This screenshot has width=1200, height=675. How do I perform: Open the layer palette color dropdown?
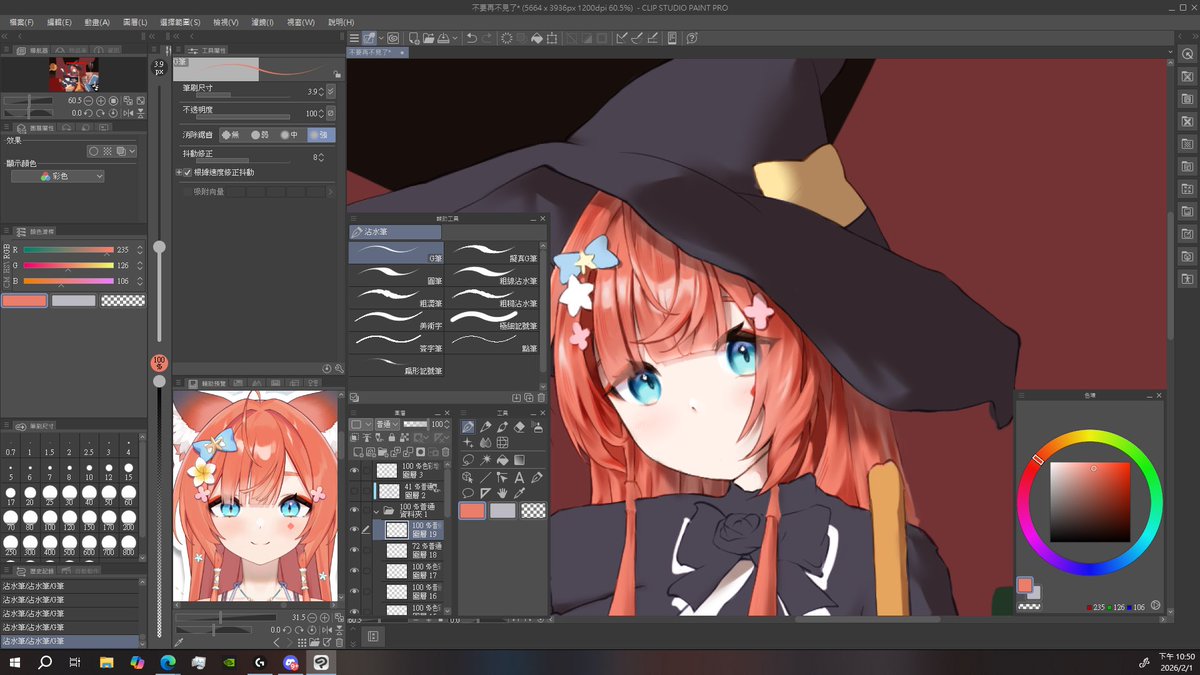point(361,424)
